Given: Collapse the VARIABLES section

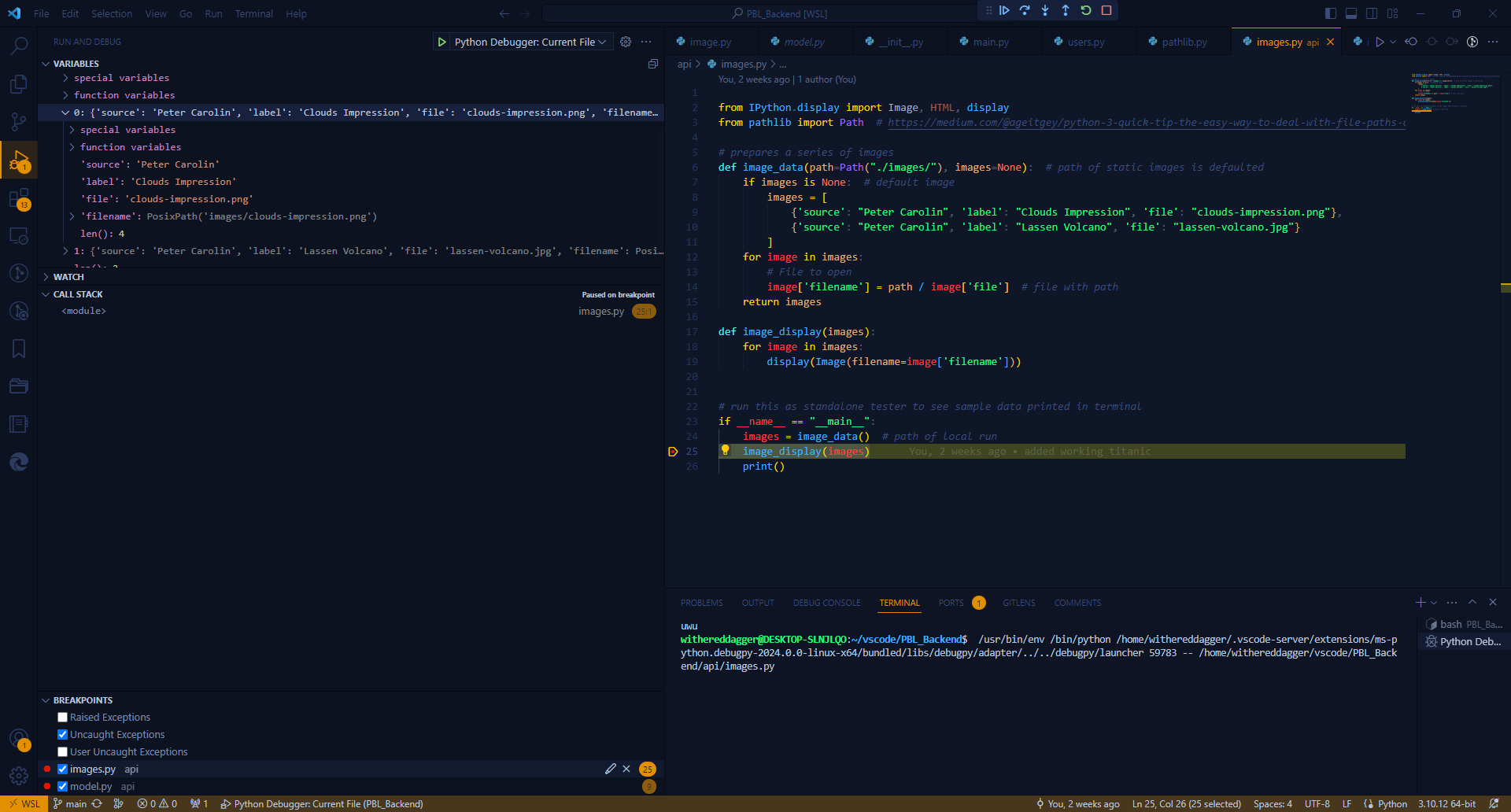Looking at the screenshot, I should (46, 64).
